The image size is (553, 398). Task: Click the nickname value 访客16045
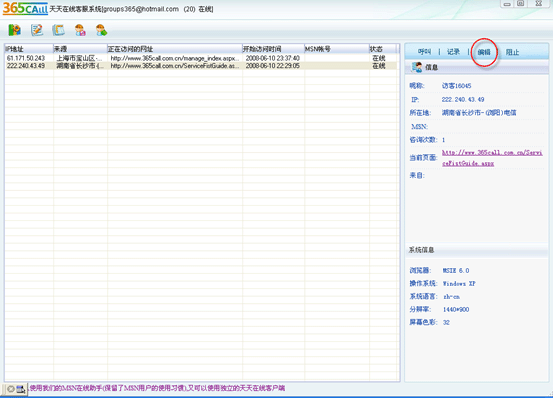456,86
